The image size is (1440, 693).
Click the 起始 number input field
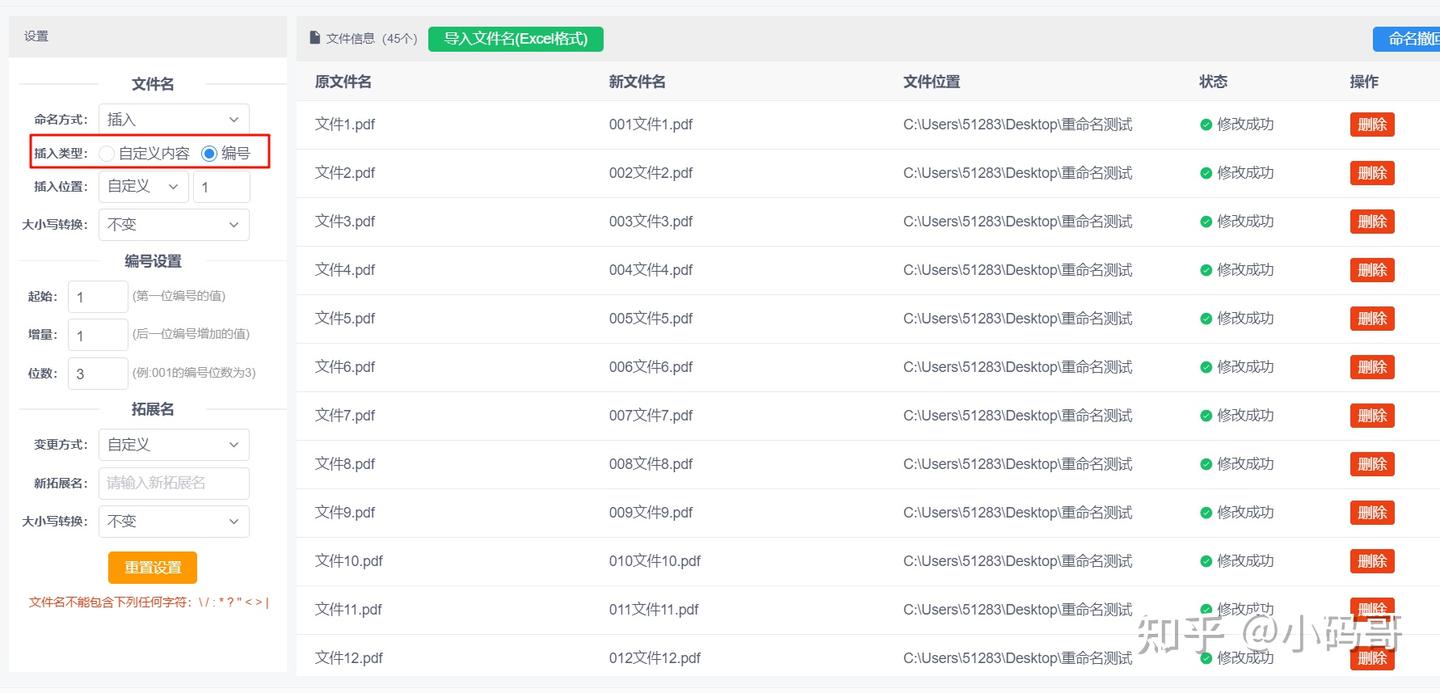click(x=97, y=297)
